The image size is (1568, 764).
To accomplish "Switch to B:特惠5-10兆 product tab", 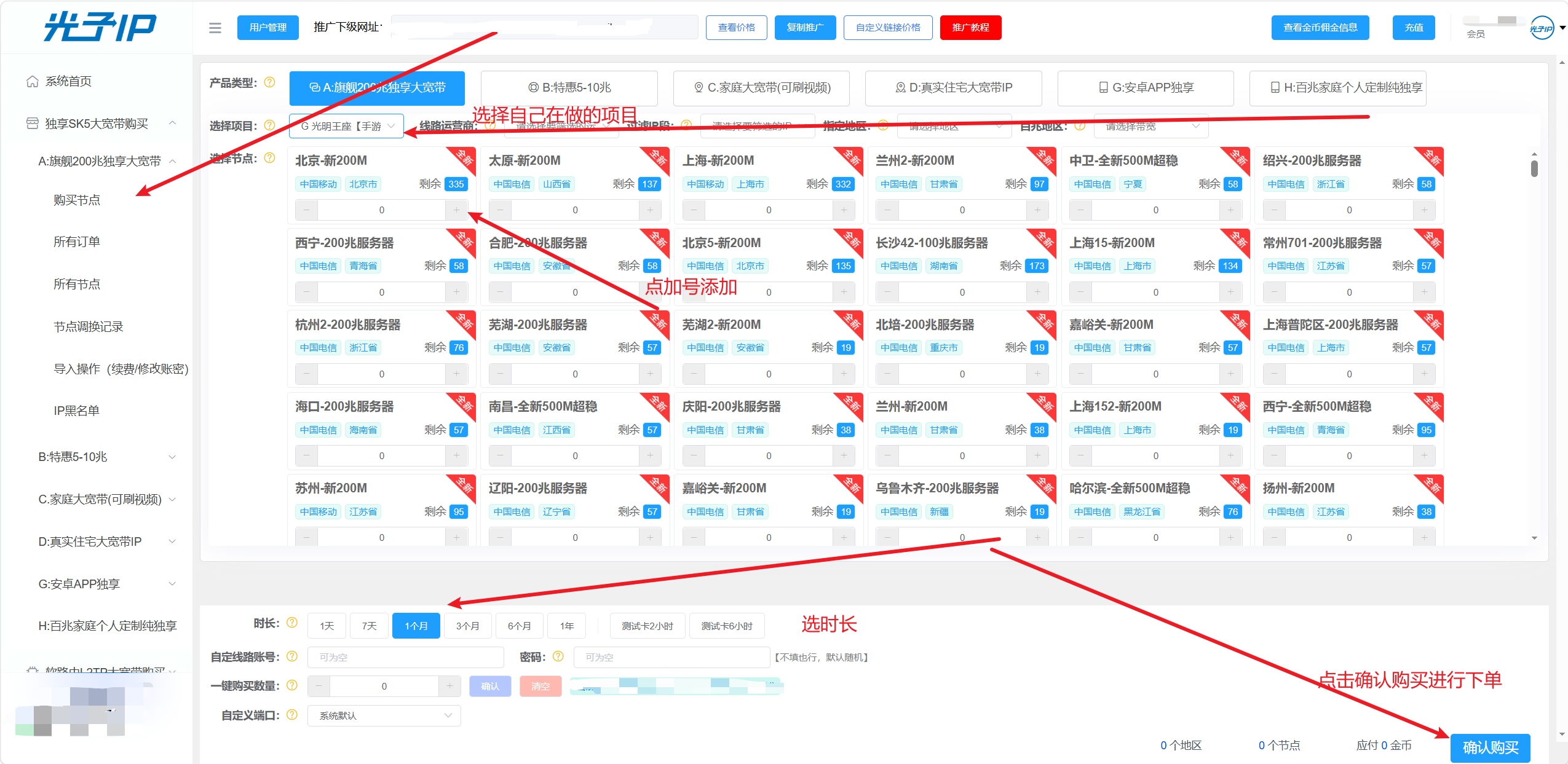I will click(569, 88).
